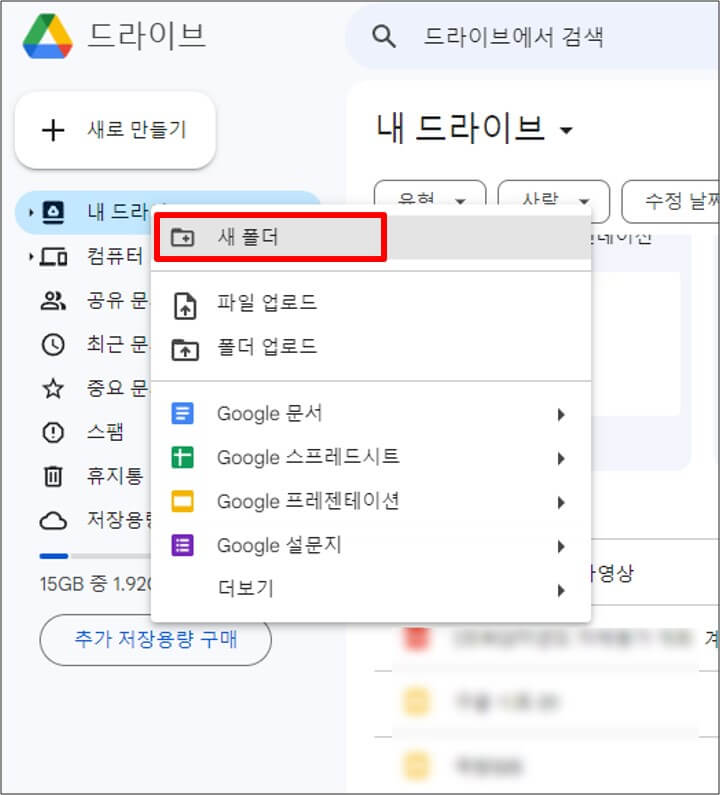Click the search magnifier icon

pyautogui.click(x=384, y=37)
